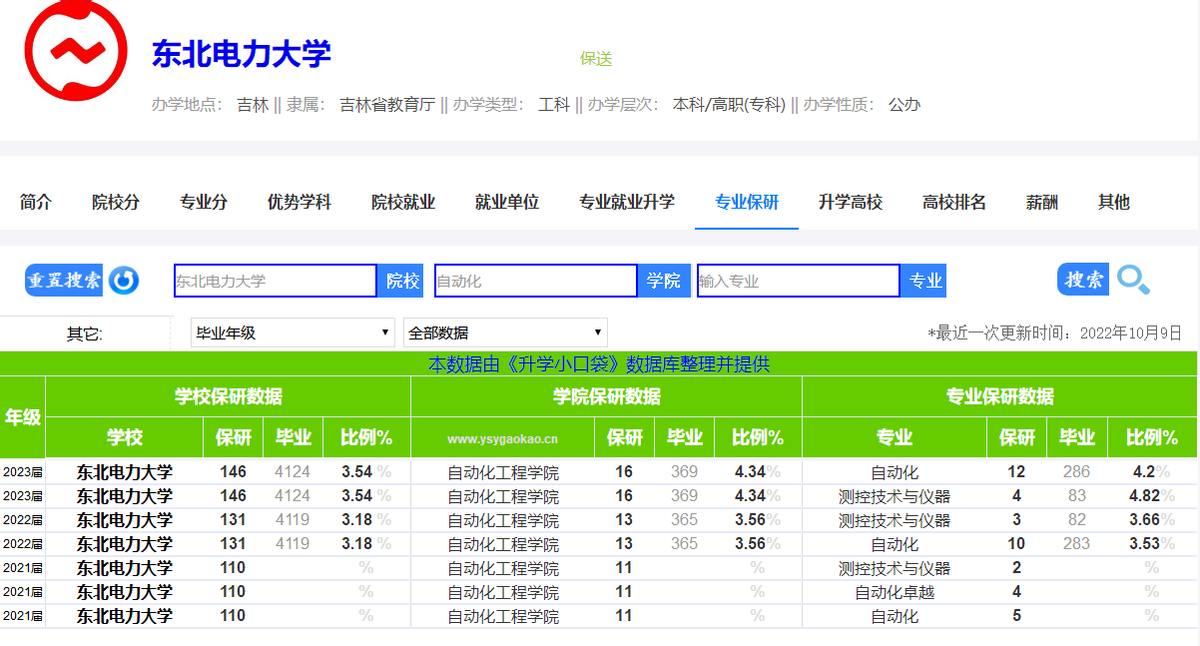Screen dimensions: 1200x646
Task: Switch to the 就业单位 tab
Action: (x=507, y=202)
